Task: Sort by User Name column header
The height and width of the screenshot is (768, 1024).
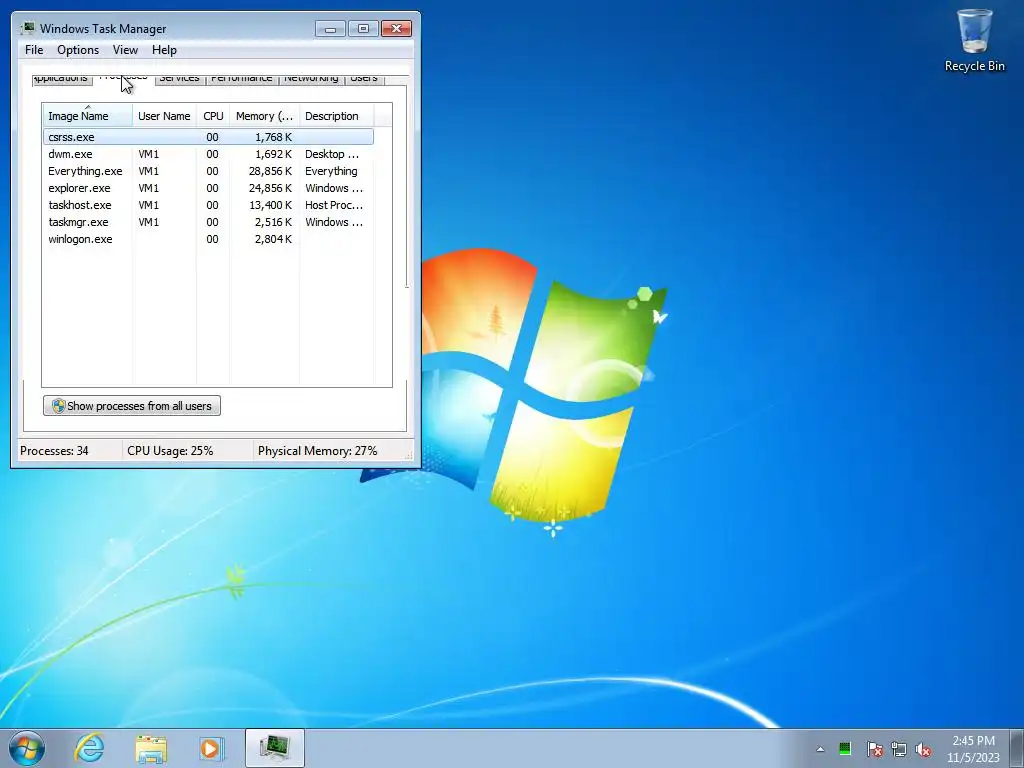Action: [x=164, y=116]
